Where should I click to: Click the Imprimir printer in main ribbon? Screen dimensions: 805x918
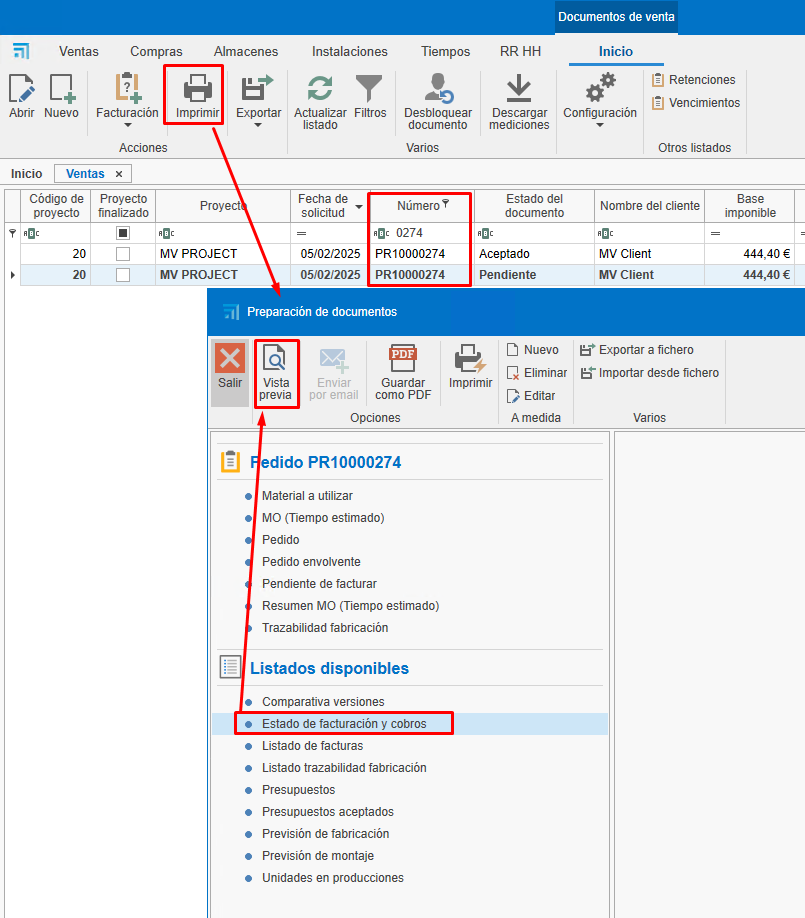click(x=197, y=89)
